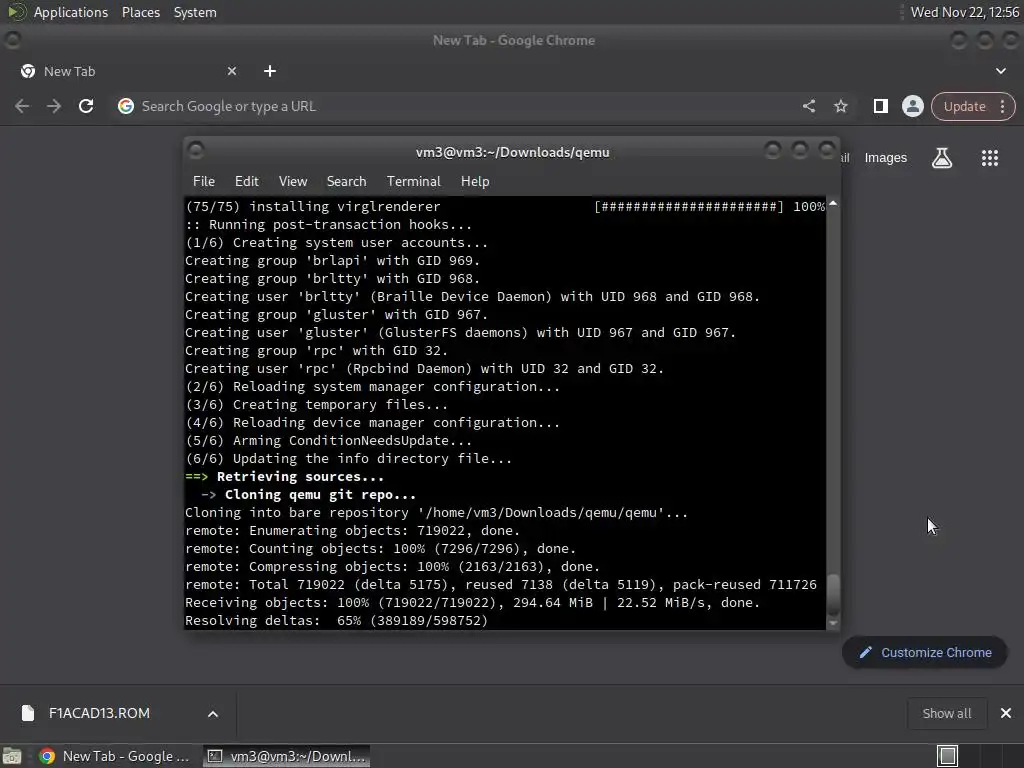The width and height of the screenshot is (1024, 768).
Task: Click Chrome back navigation arrow
Action: click(x=22, y=106)
